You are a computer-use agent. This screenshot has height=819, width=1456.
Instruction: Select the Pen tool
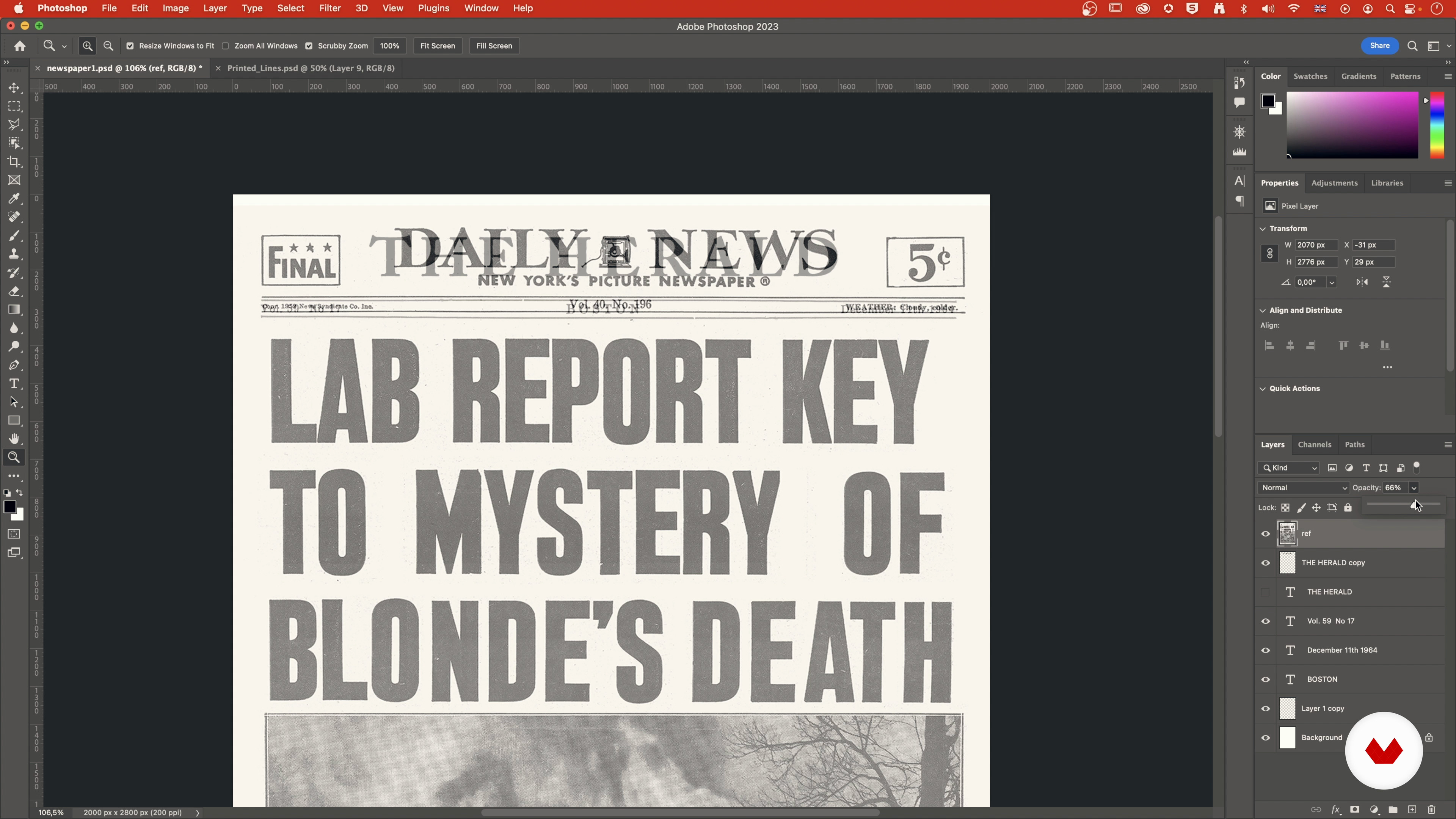14,365
